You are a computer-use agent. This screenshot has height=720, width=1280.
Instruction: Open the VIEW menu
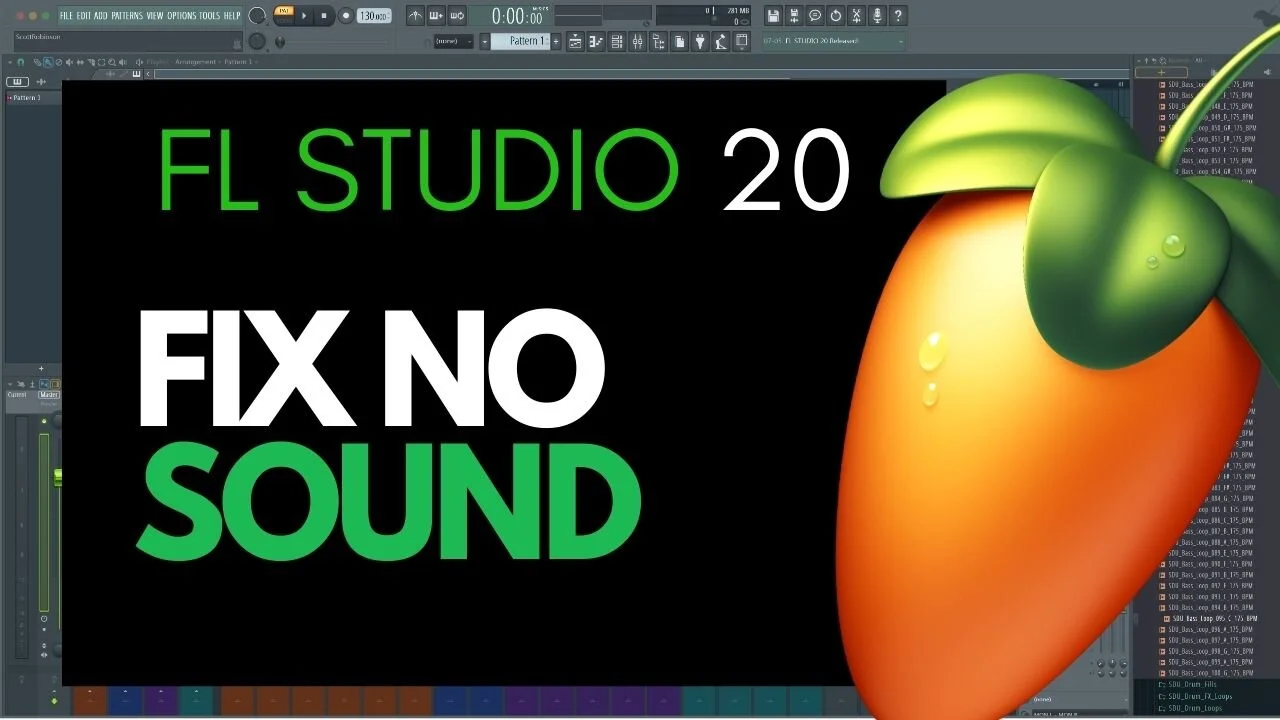(x=155, y=16)
